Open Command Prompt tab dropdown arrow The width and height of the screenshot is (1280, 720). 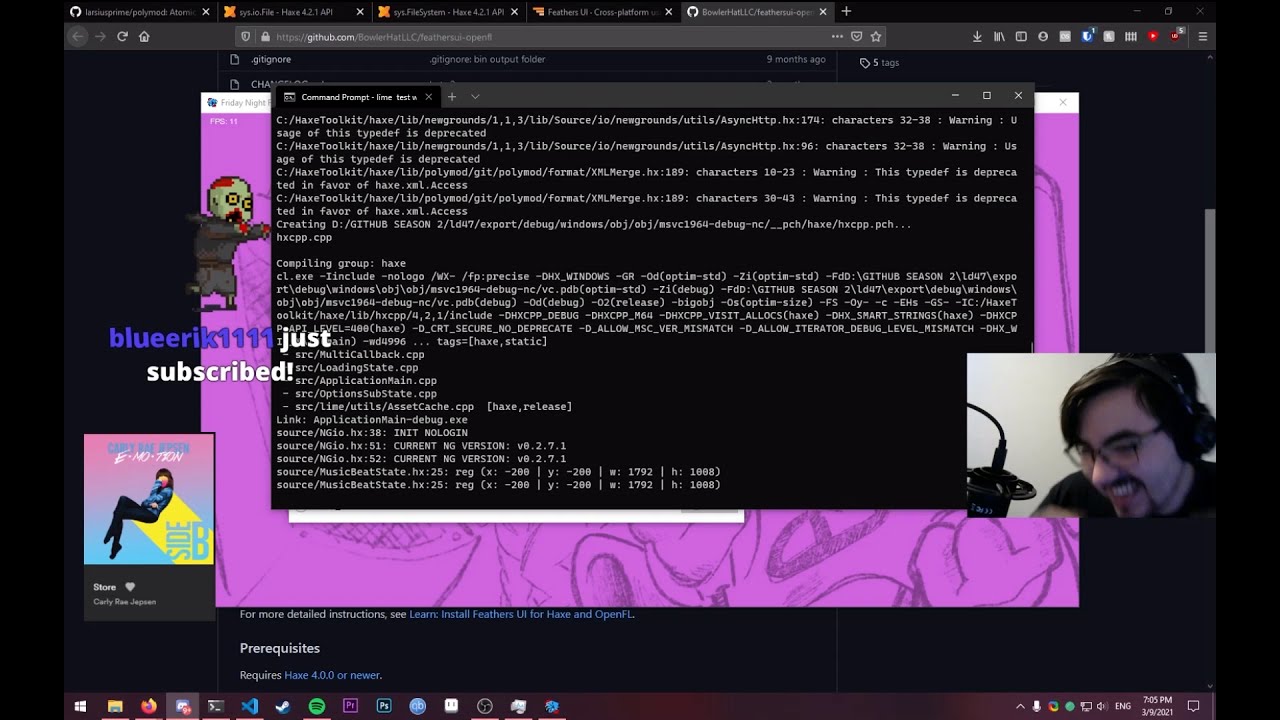[475, 97]
